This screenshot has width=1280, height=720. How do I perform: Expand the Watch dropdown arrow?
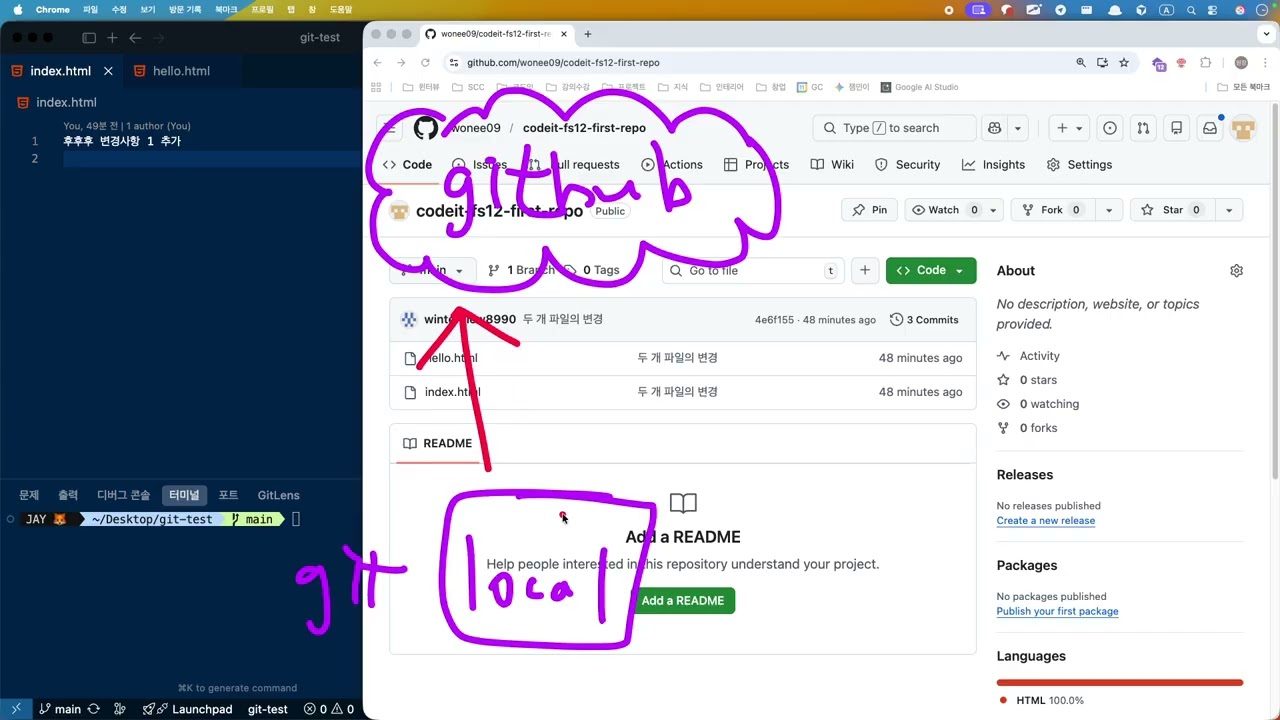(x=993, y=210)
